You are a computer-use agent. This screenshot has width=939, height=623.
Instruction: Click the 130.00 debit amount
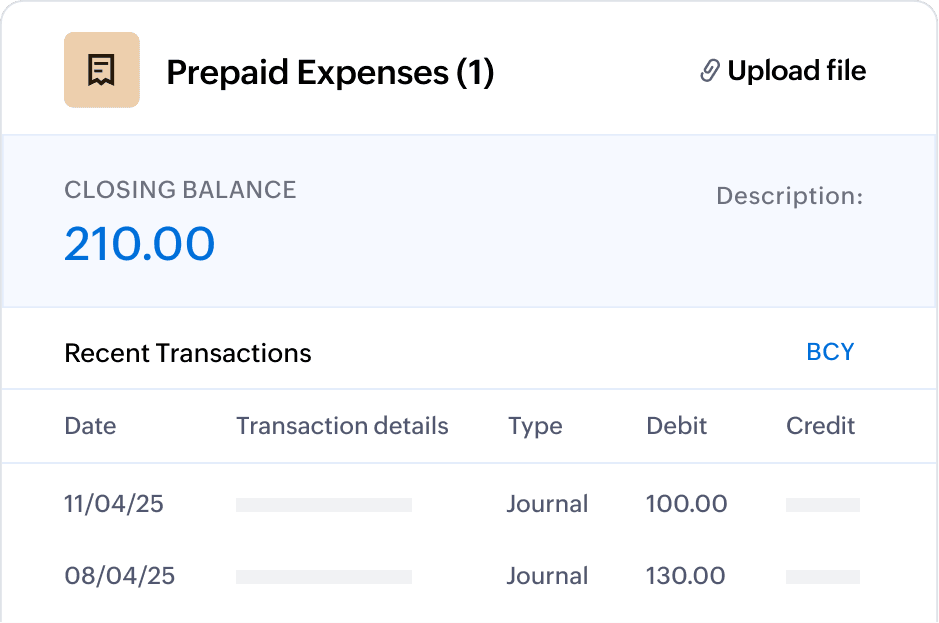[686, 576]
